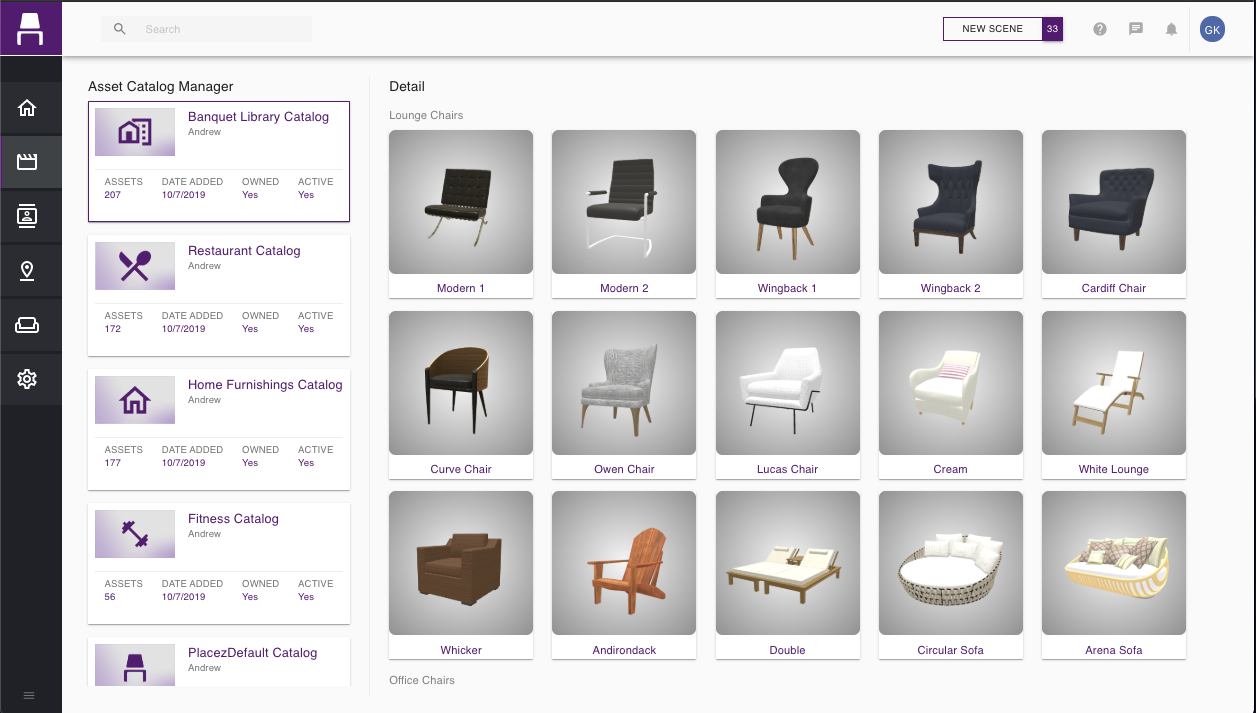Click the Modern 1 label
The height and width of the screenshot is (713, 1256).
(x=461, y=288)
